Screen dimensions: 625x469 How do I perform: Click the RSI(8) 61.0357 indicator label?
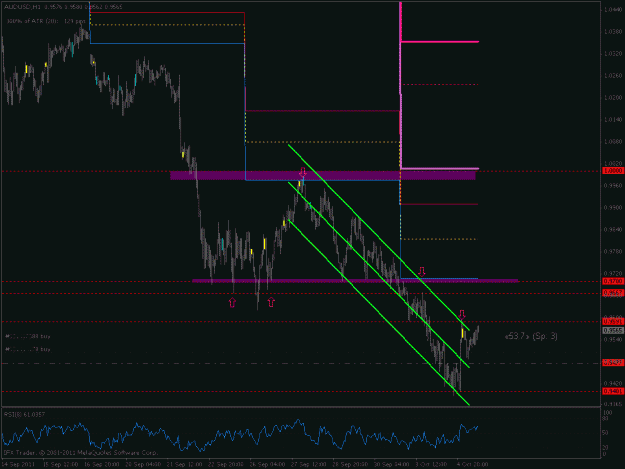coord(24,415)
